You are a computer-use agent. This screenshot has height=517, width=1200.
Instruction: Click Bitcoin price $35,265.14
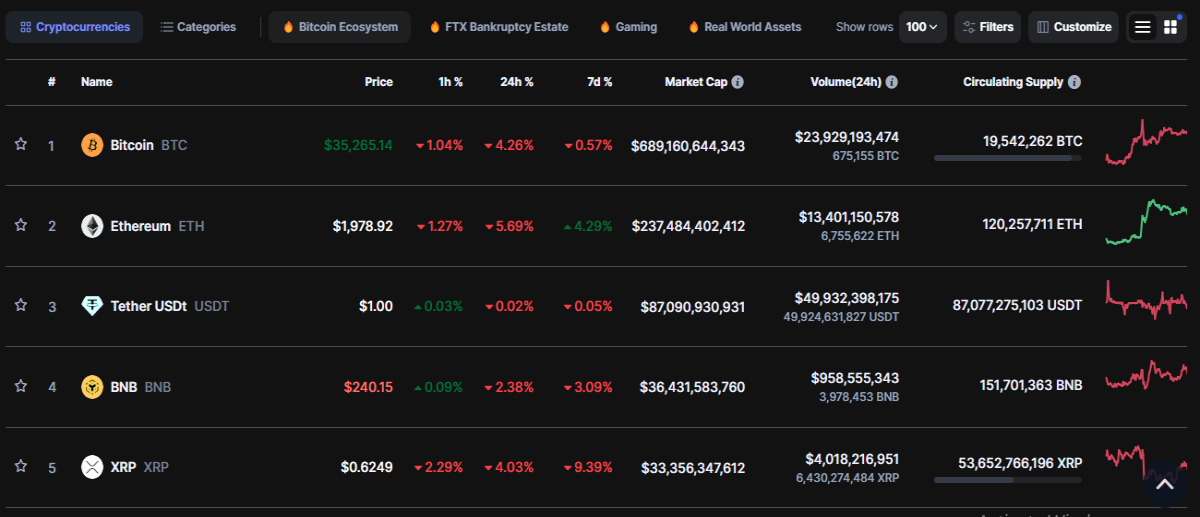pos(358,145)
